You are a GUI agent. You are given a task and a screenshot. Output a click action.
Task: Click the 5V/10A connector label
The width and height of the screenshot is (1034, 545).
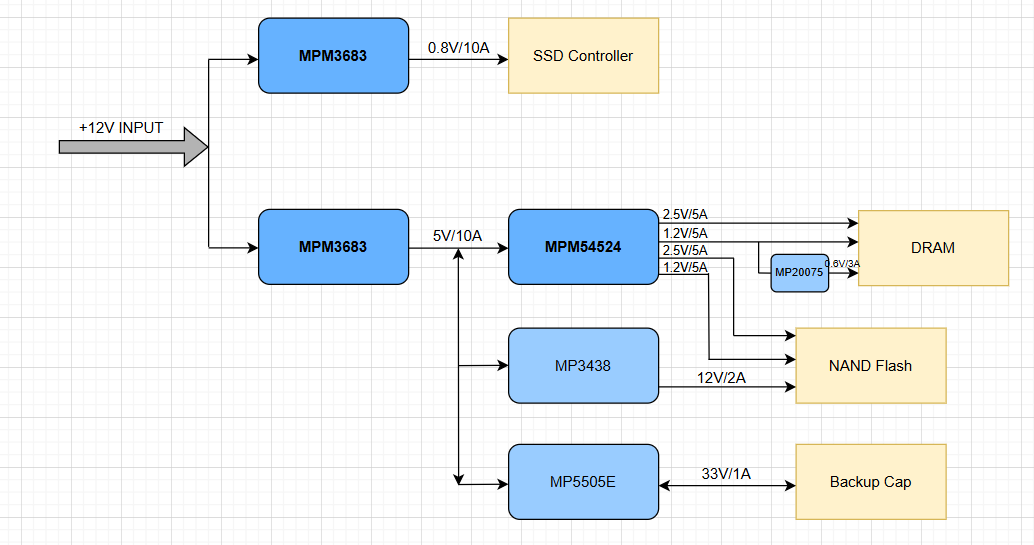pyautogui.click(x=457, y=236)
